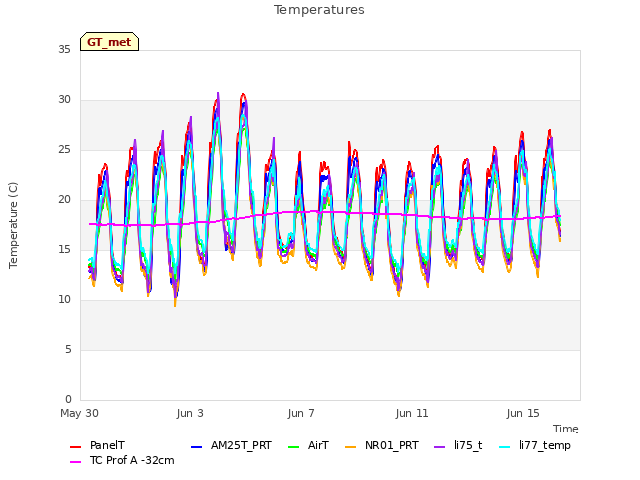The image size is (640, 480).
Task: Click the Temperatures chart title
Action: point(319,10)
